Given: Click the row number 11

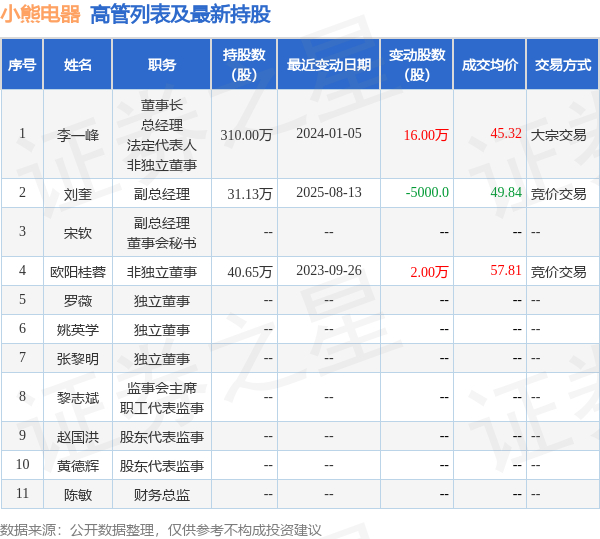Looking at the screenshot, I should coord(22,493).
